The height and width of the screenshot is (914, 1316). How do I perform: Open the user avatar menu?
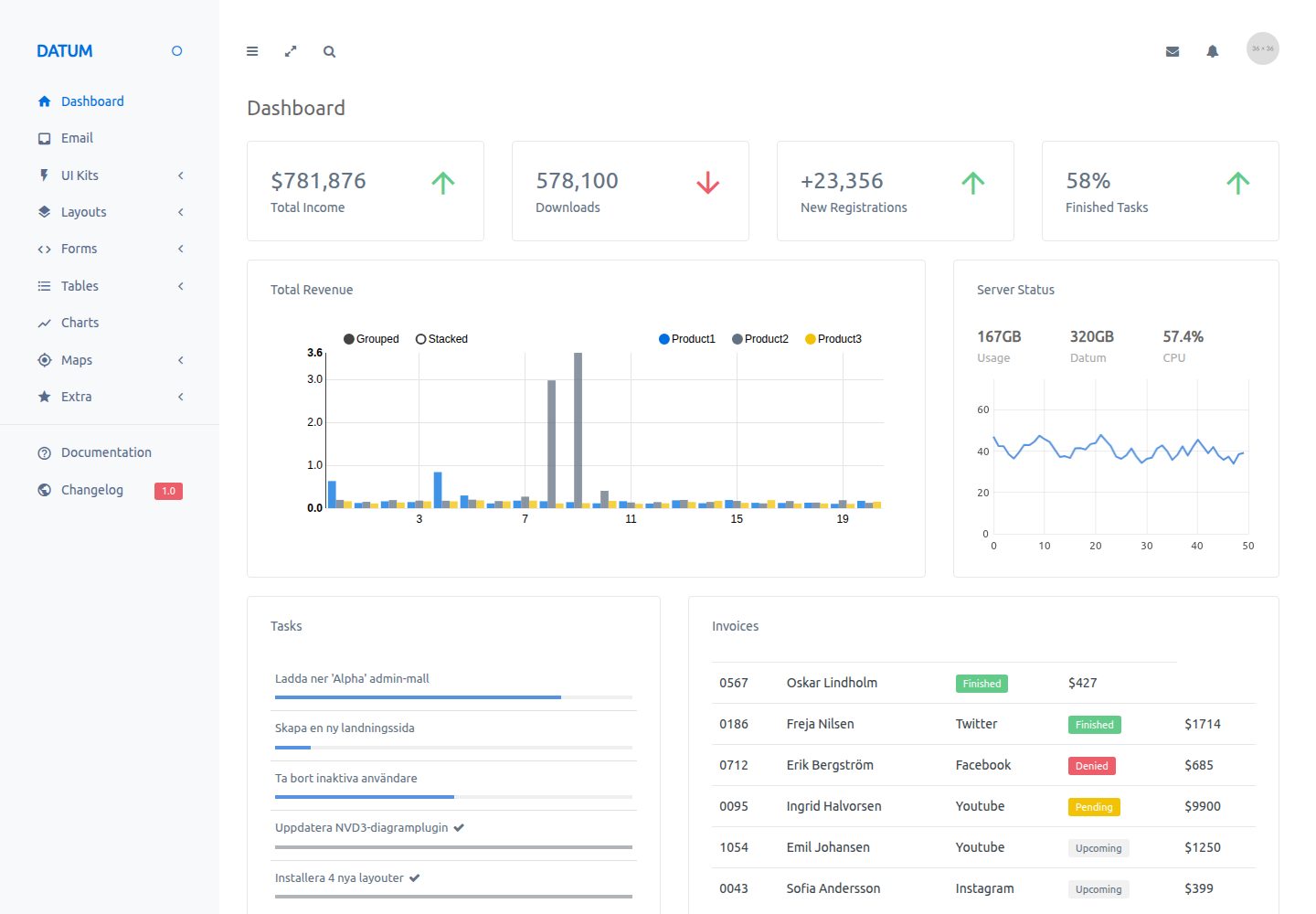coord(1263,48)
